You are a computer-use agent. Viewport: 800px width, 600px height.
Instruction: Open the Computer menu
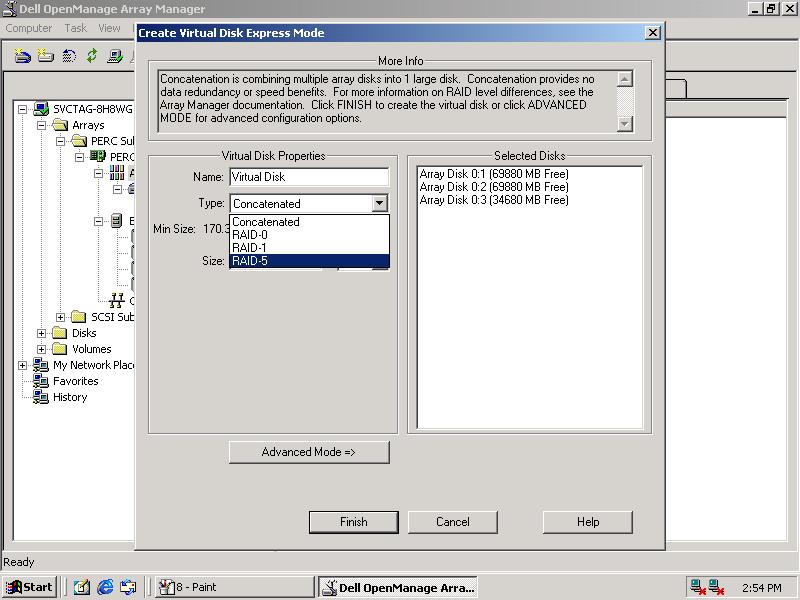[29, 28]
